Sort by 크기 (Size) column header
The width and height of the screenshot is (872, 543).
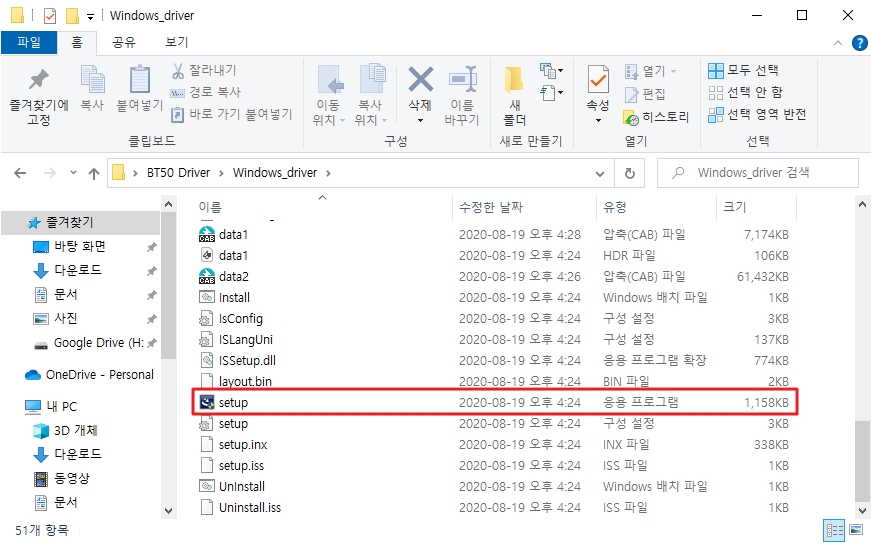734,208
